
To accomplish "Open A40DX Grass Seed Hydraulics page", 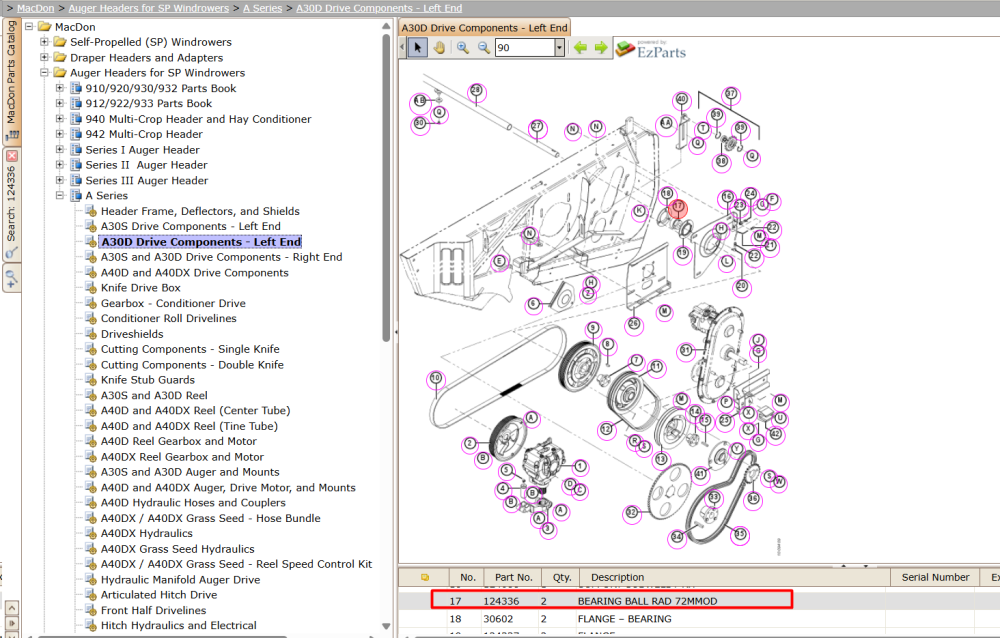I will tap(177, 549).
